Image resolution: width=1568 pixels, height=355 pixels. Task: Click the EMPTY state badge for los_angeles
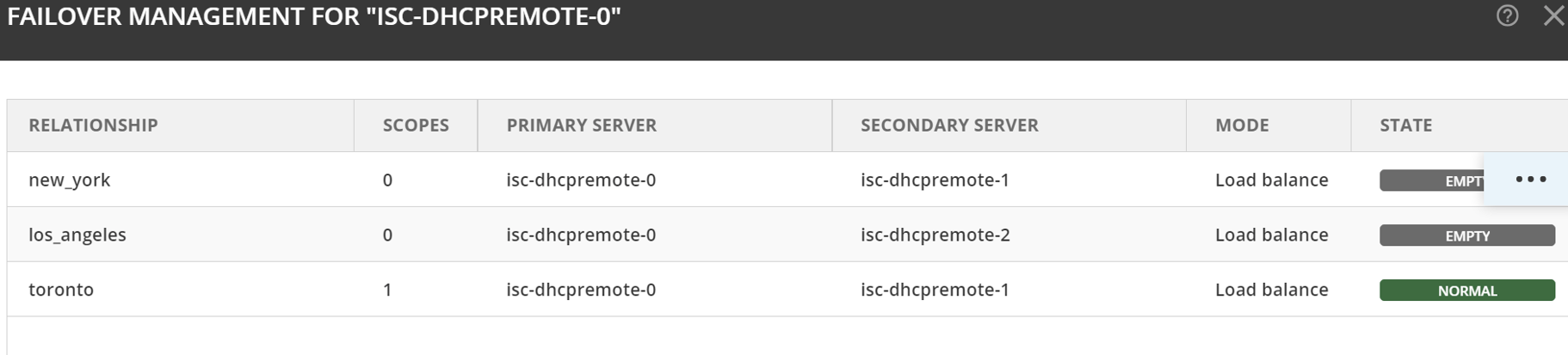tap(1466, 236)
